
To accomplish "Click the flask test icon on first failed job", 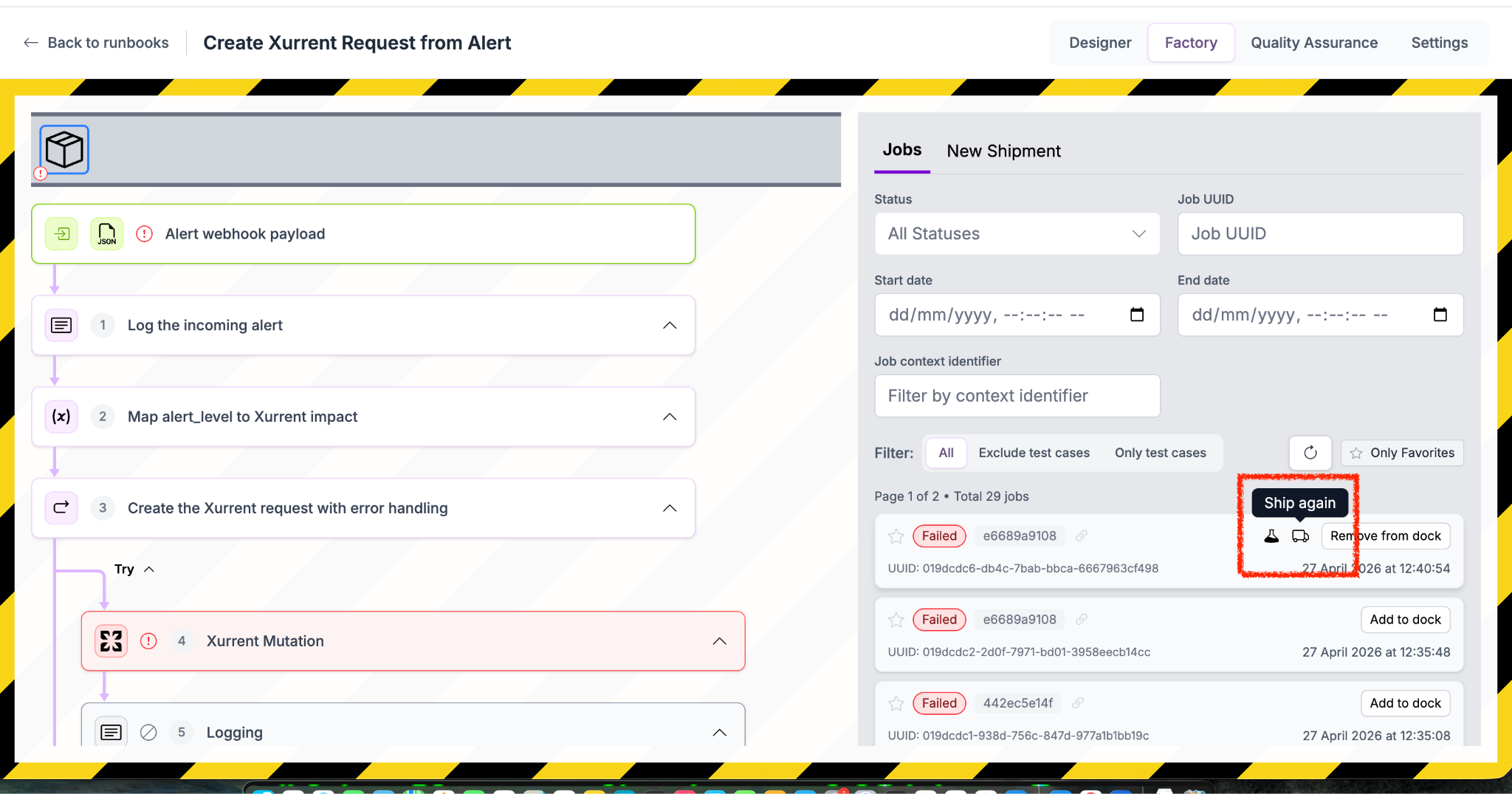I will point(1271,536).
